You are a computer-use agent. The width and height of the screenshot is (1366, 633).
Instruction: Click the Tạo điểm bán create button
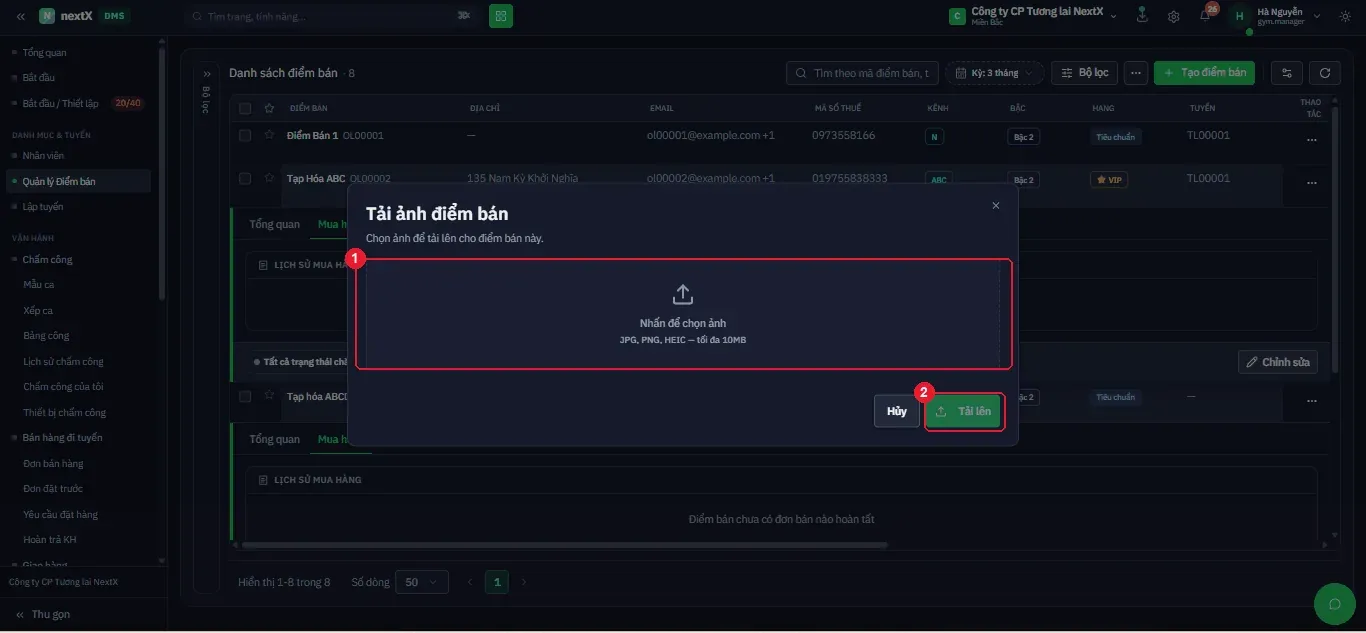coord(1204,73)
